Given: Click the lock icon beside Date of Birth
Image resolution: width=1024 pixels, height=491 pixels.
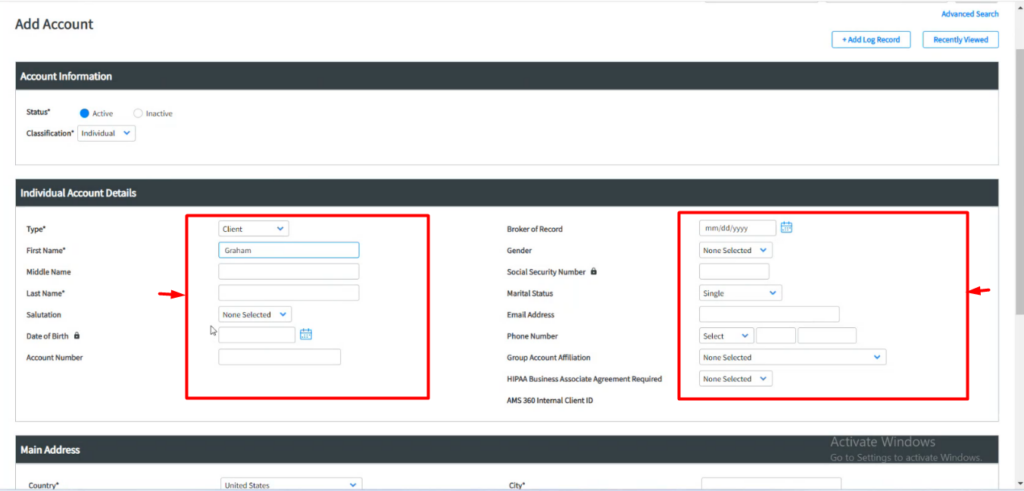Looking at the screenshot, I should [x=77, y=335].
